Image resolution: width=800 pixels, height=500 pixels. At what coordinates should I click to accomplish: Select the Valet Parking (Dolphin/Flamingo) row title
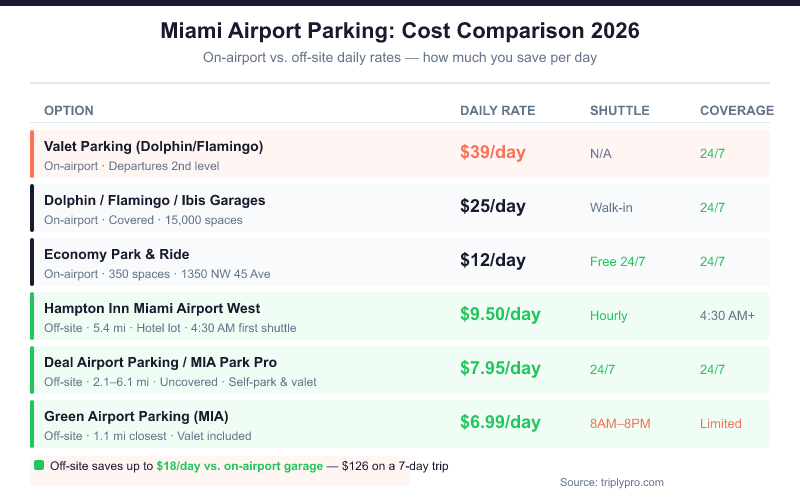pos(153,146)
